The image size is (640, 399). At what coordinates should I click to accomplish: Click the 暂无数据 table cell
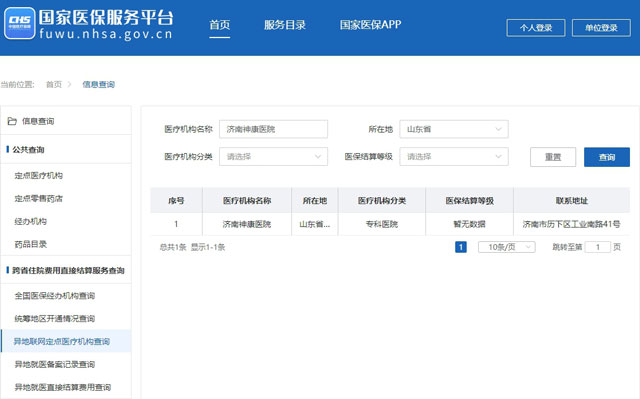(469, 224)
